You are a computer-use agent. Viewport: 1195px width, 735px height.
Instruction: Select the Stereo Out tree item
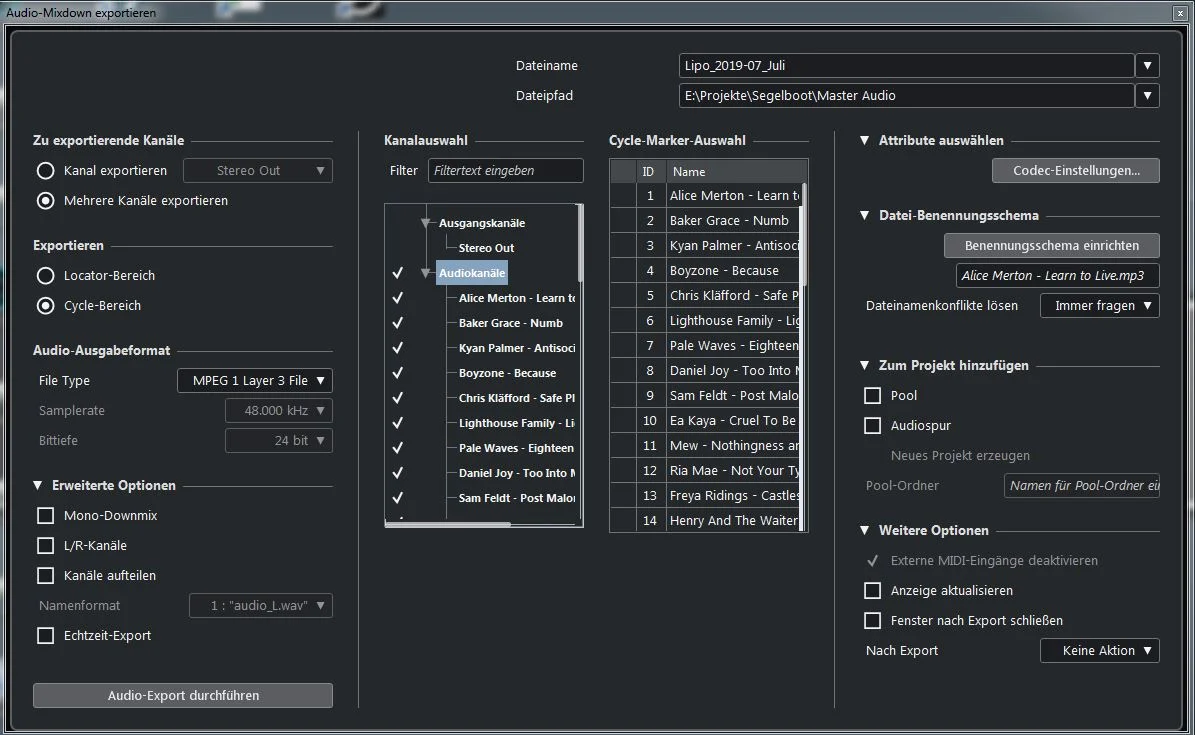[x=486, y=248]
